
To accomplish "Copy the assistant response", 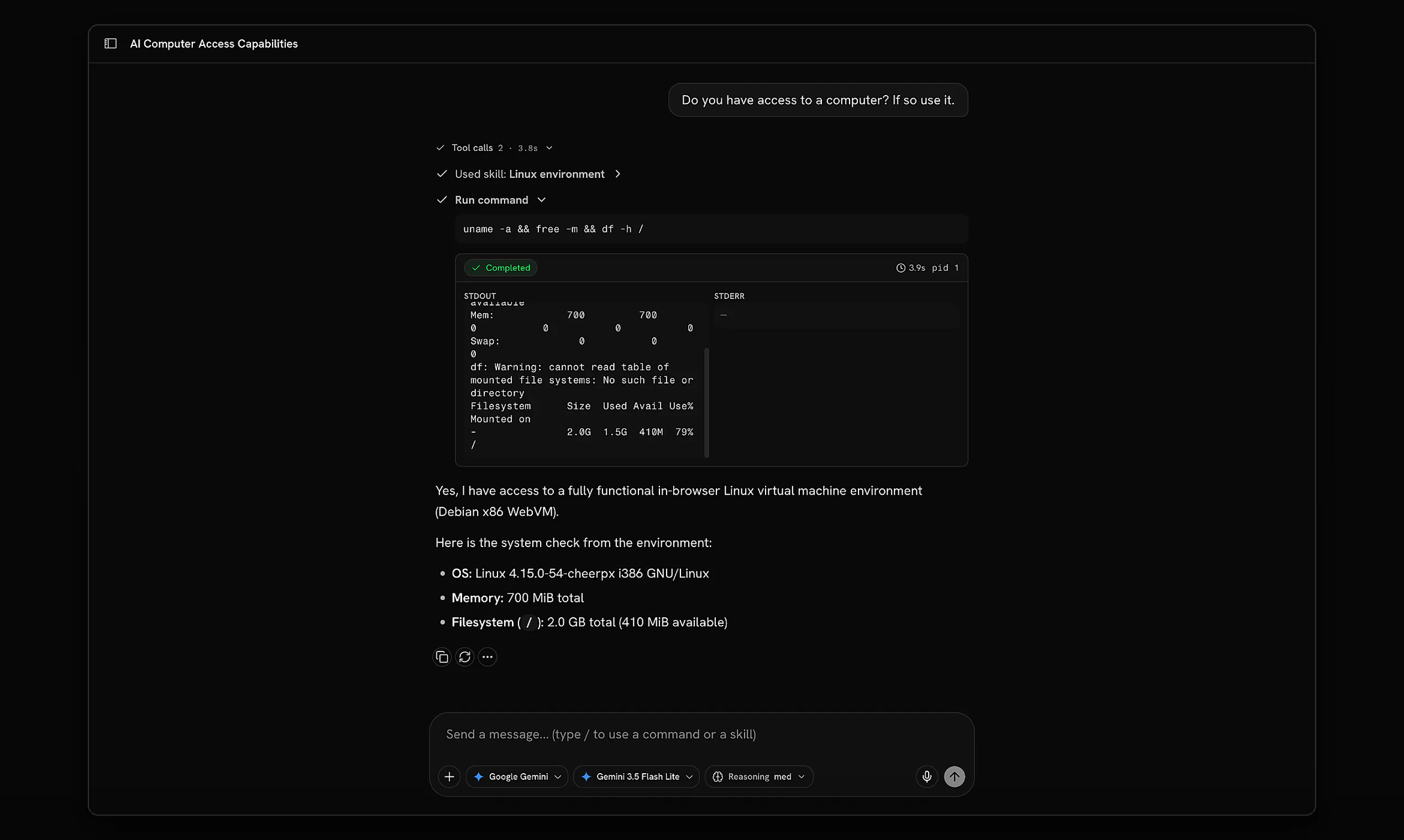I will (442, 657).
